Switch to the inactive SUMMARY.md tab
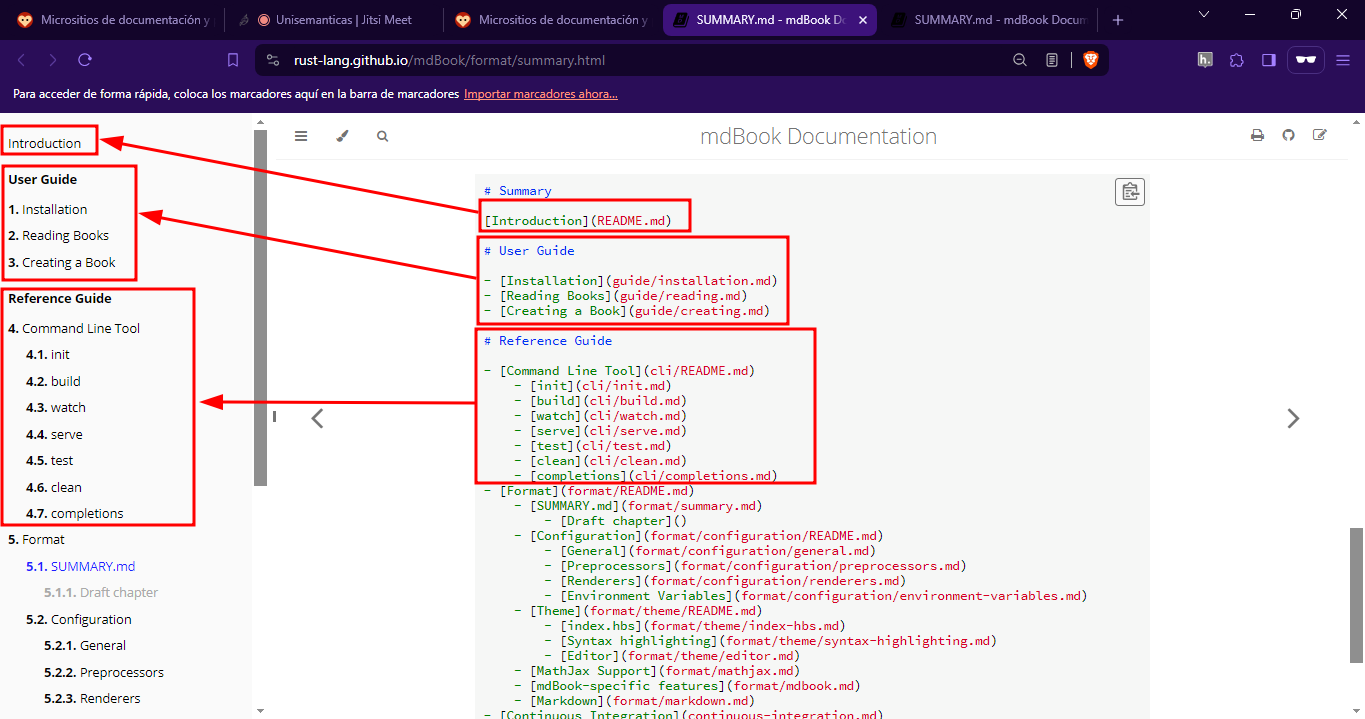 (988, 20)
